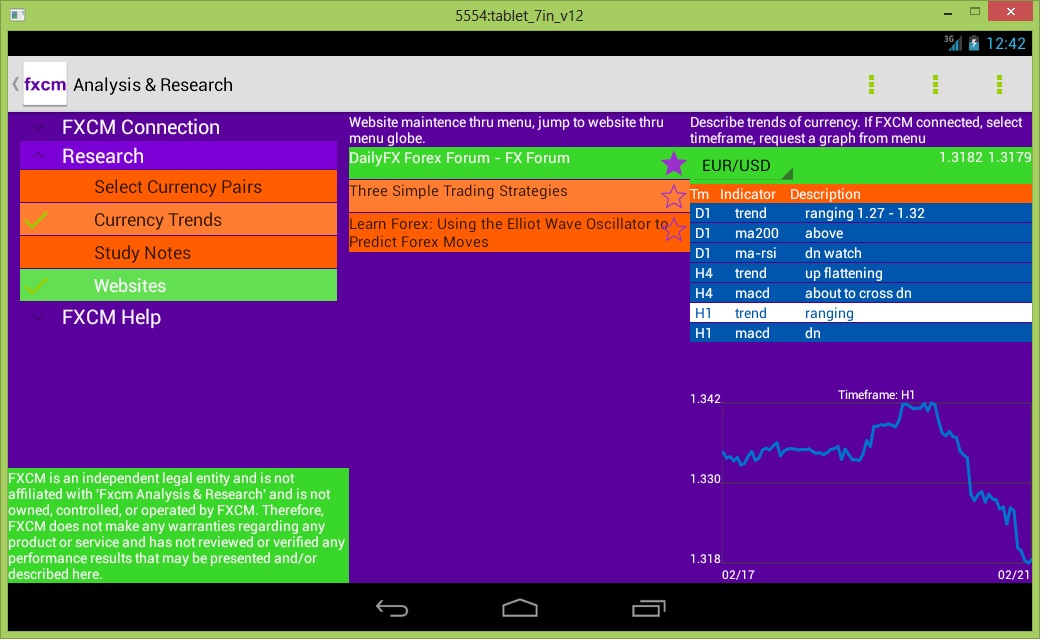Click the Timeframe: H1 chart label

point(876,394)
